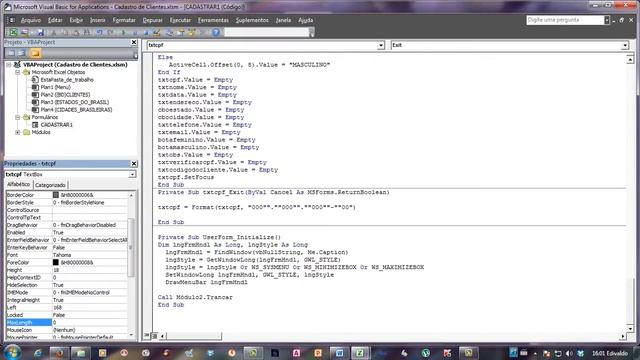Click the Save icon in toolbar
640x360 pixels.
click(40, 32)
